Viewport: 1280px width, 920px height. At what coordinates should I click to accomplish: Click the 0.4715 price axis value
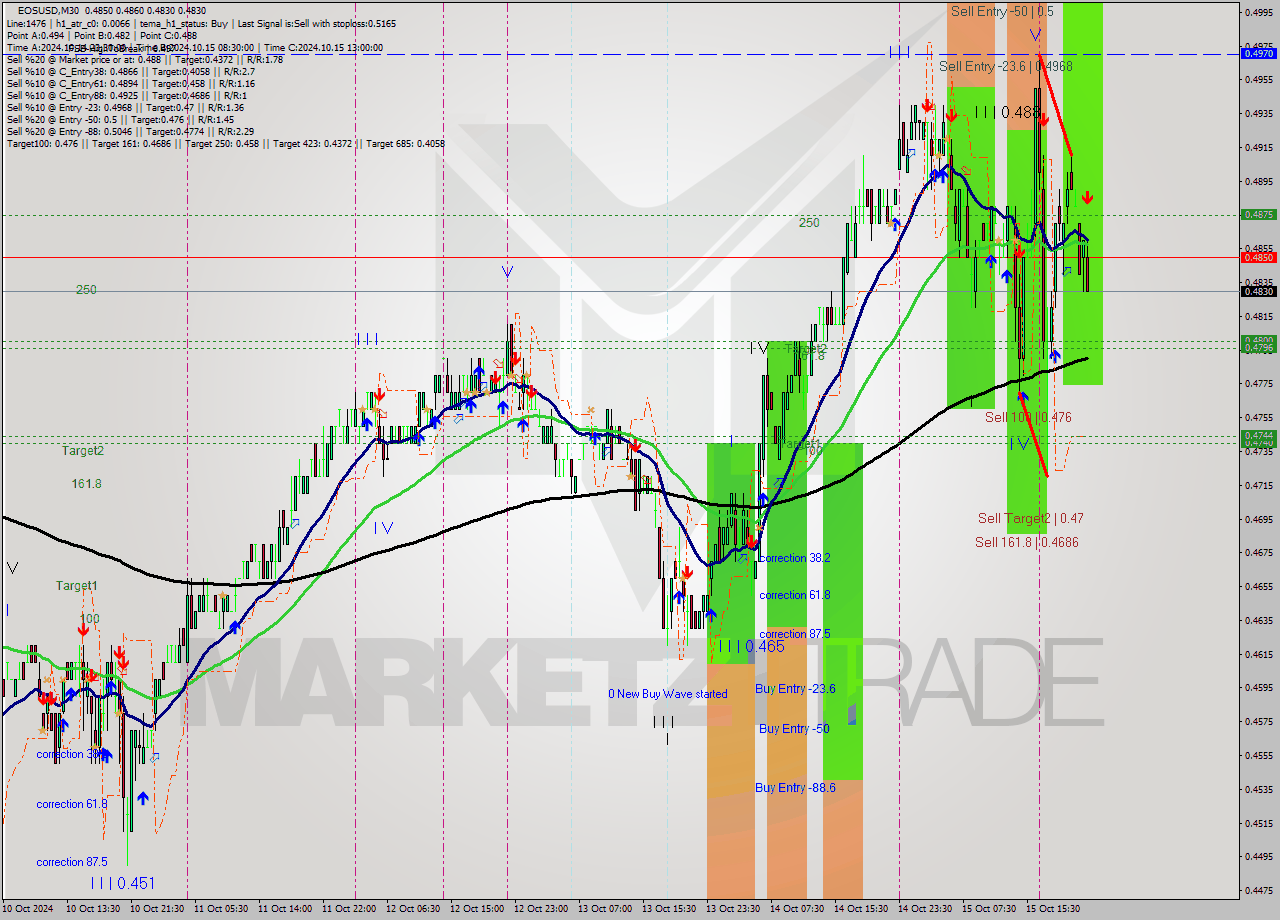[x=1258, y=485]
